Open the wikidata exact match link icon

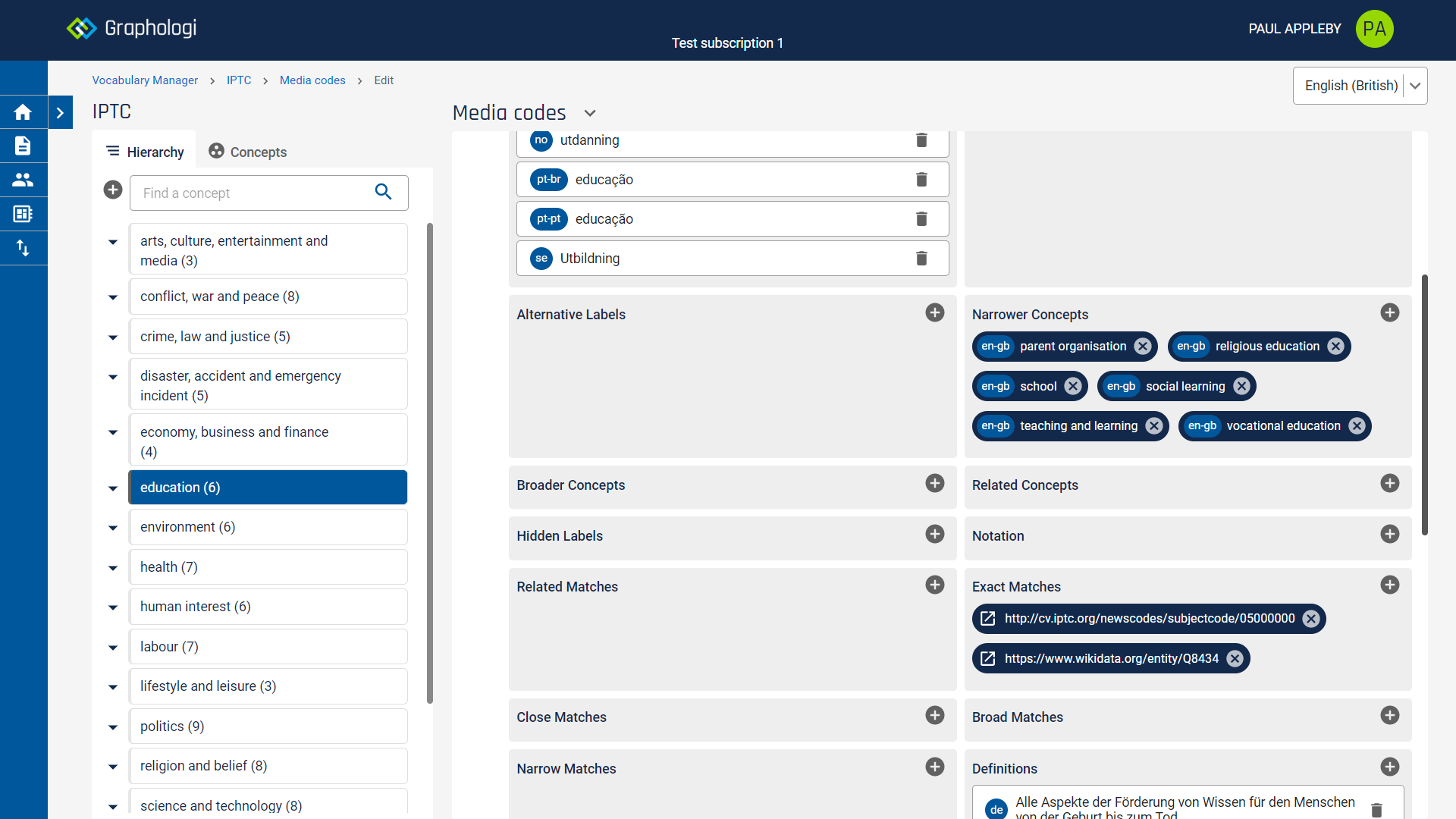(x=987, y=658)
